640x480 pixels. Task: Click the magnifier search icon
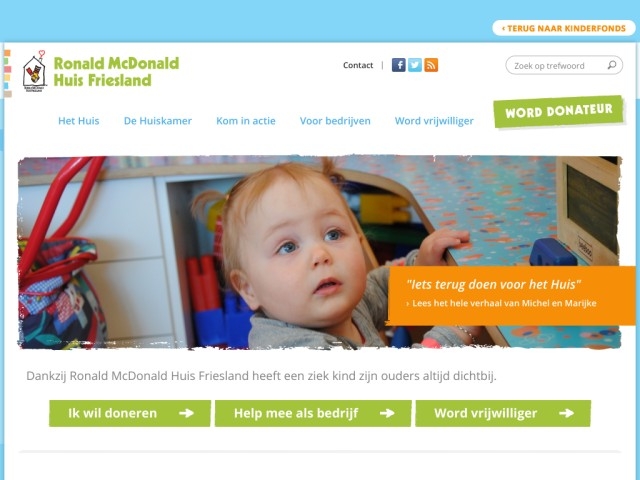click(611, 65)
